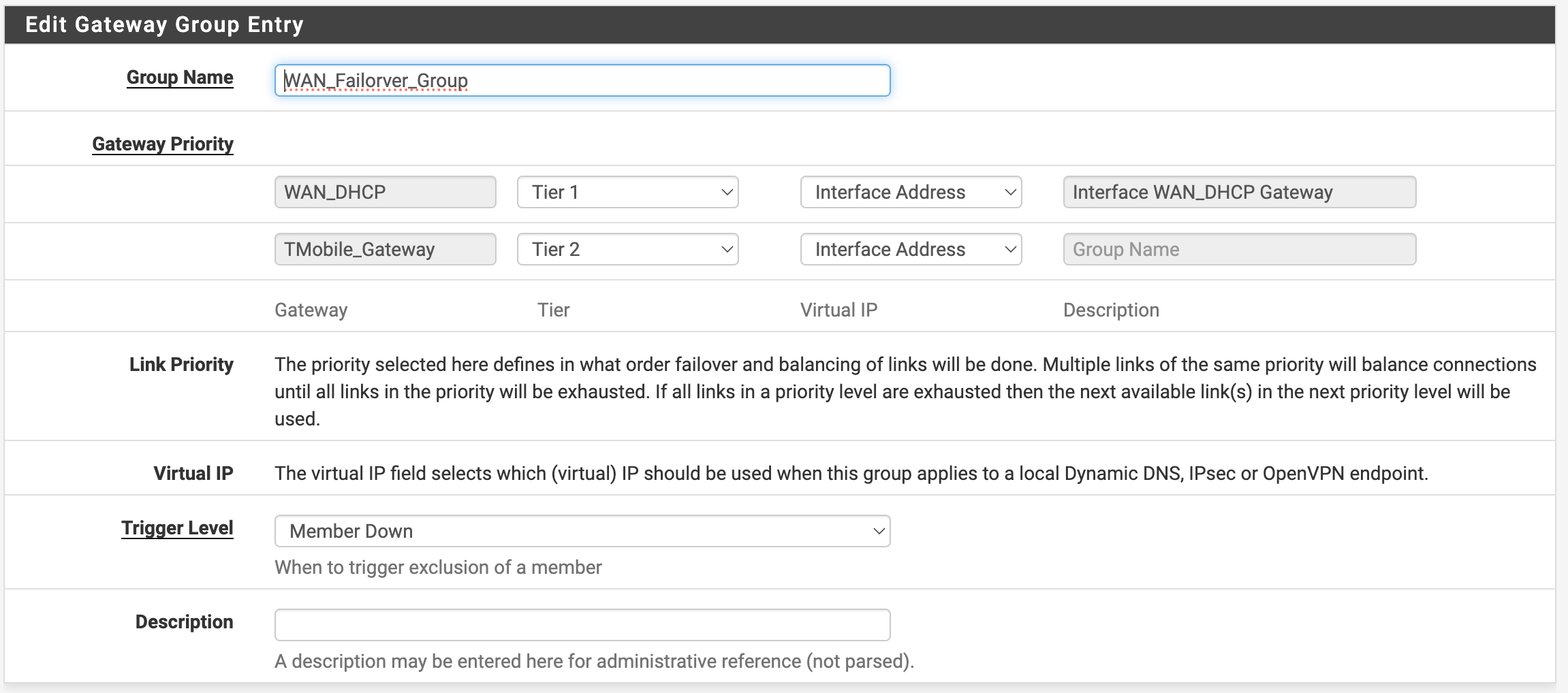Image resolution: width=1568 pixels, height=693 pixels.
Task: Open the Member Down trigger level dropdown
Action: tap(582, 531)
